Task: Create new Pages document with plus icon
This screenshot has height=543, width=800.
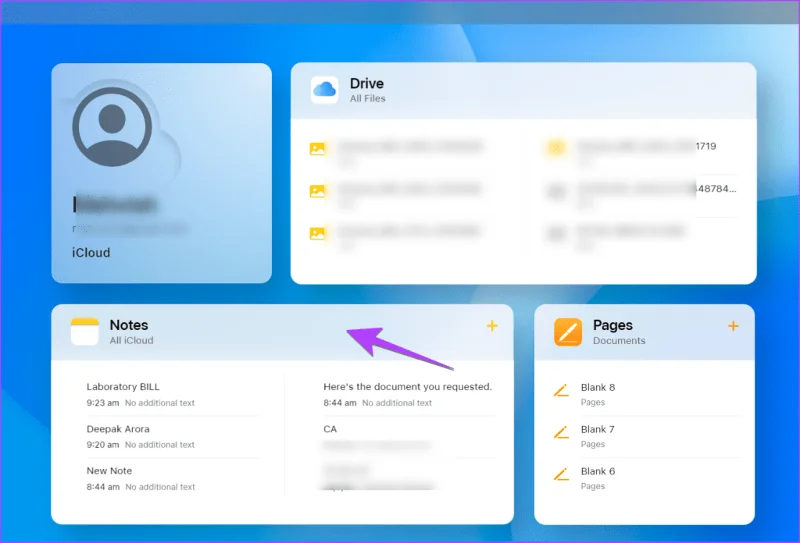Action: (x=733, y=326)
